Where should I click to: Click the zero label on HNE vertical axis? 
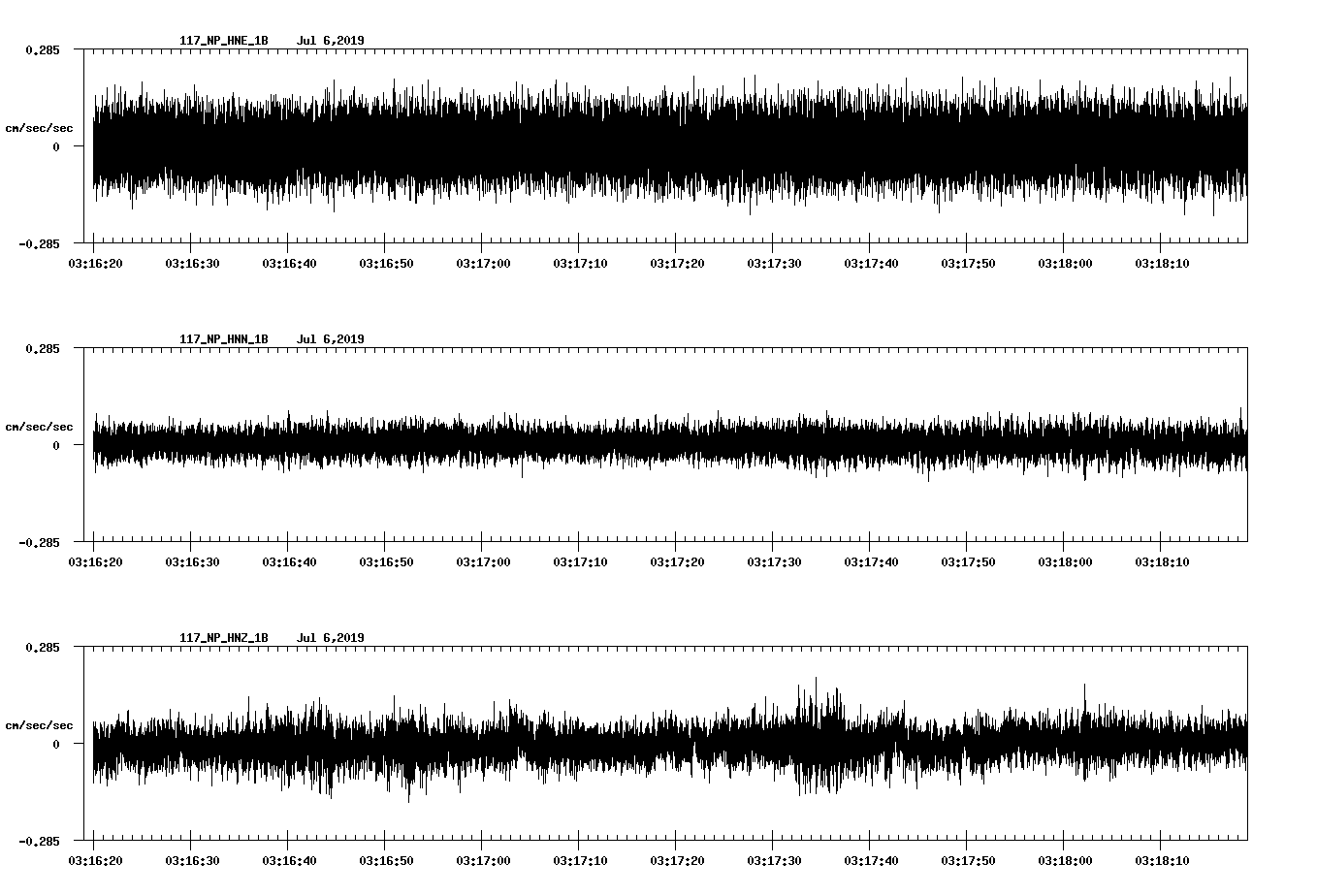(x=56, y=147)
